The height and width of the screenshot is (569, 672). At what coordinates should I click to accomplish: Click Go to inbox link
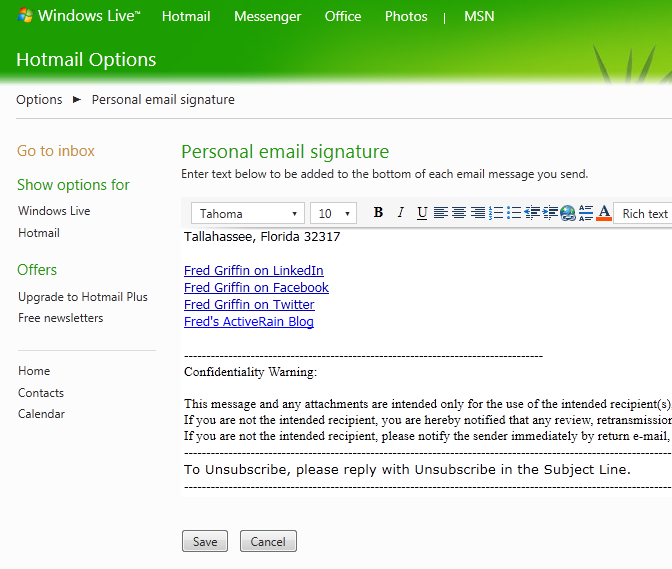click(x=56, y=151)
